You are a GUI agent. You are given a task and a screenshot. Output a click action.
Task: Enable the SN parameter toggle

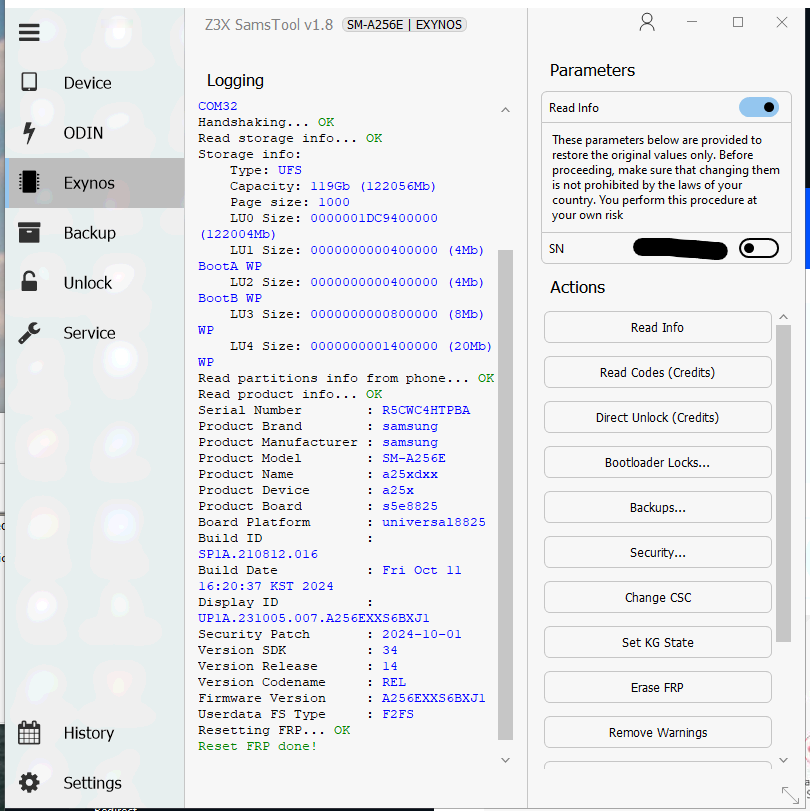(758, 248)
